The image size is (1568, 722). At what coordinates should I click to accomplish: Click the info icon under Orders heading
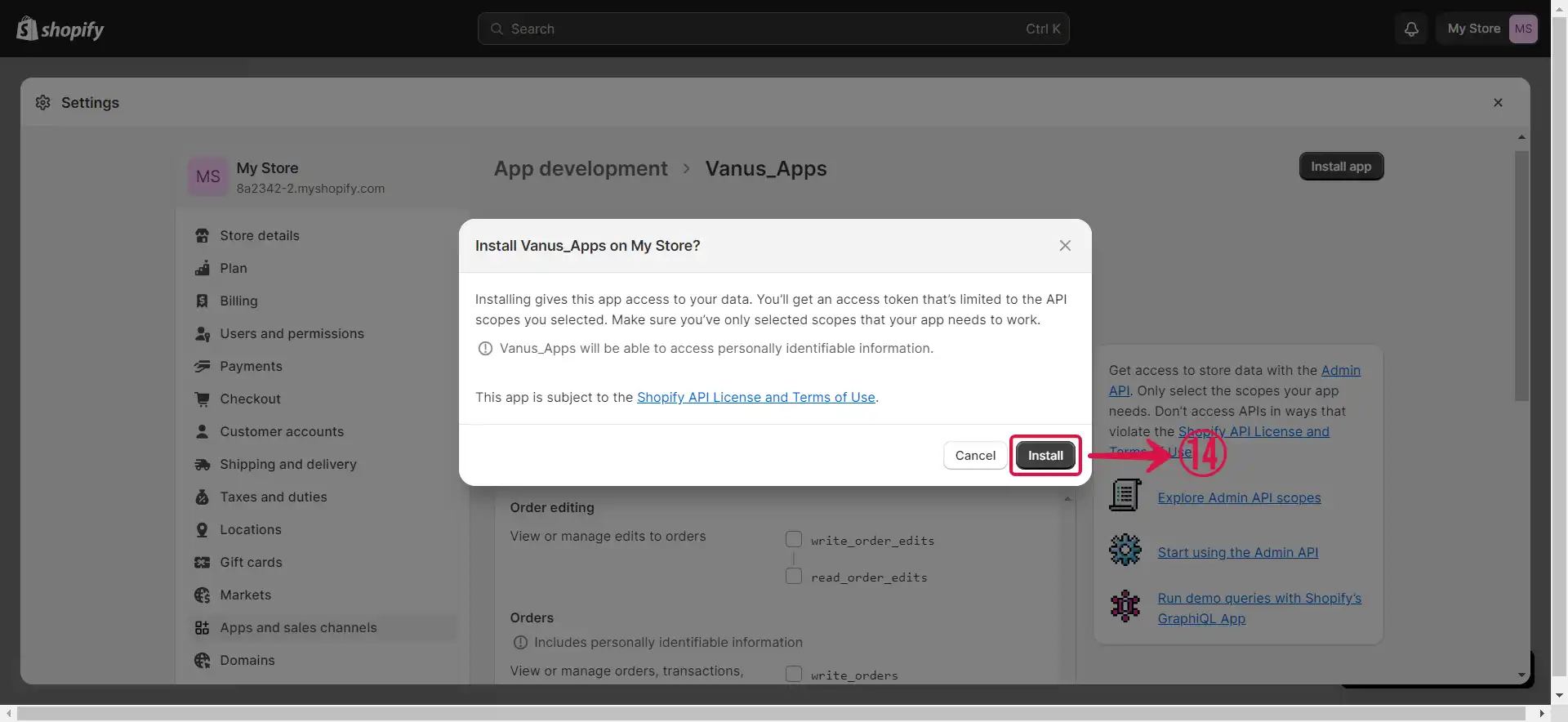pos(519,643)
